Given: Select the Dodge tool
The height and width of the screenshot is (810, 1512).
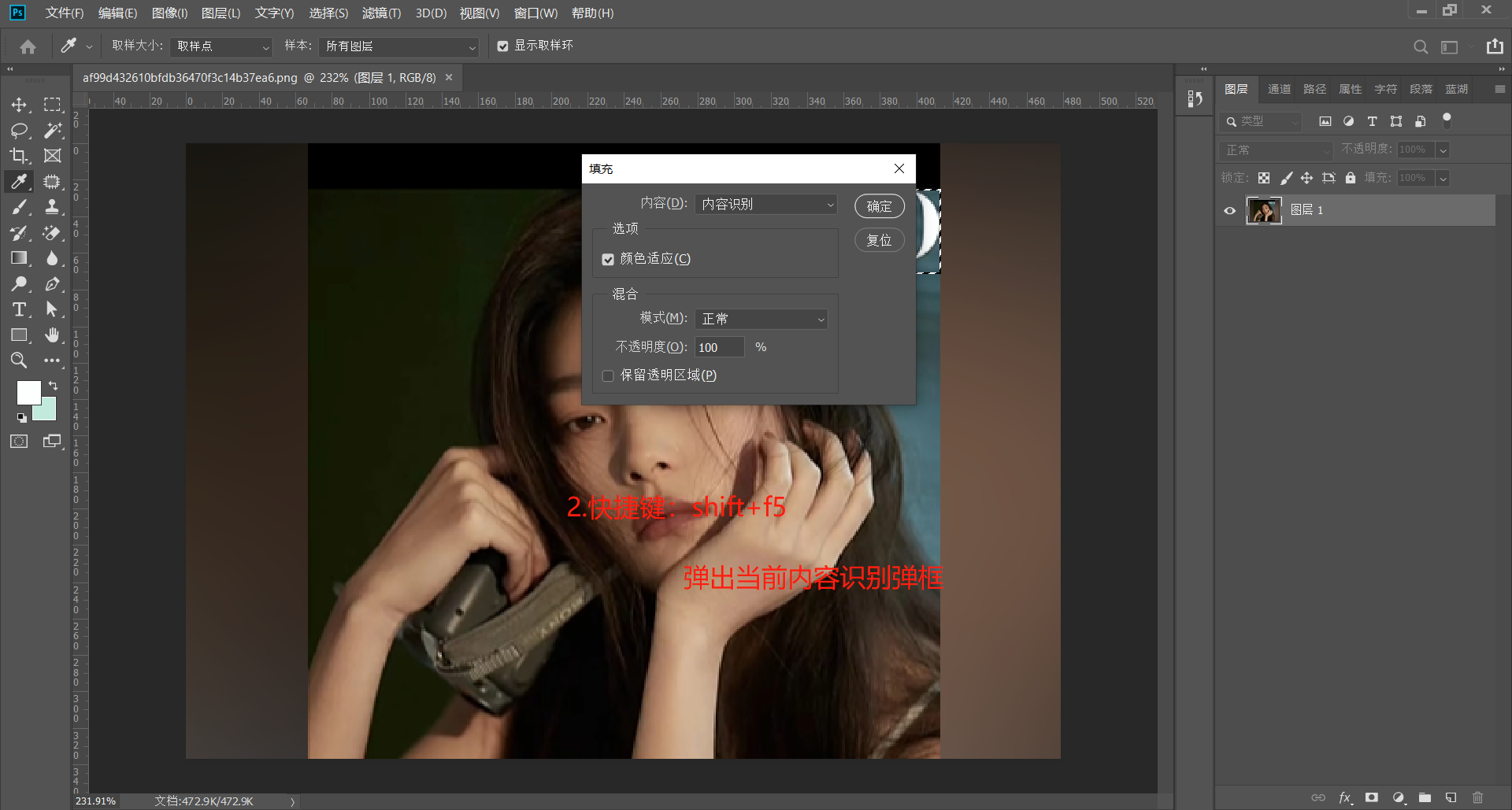Looking at the screenshot, I should pos(19,284).
